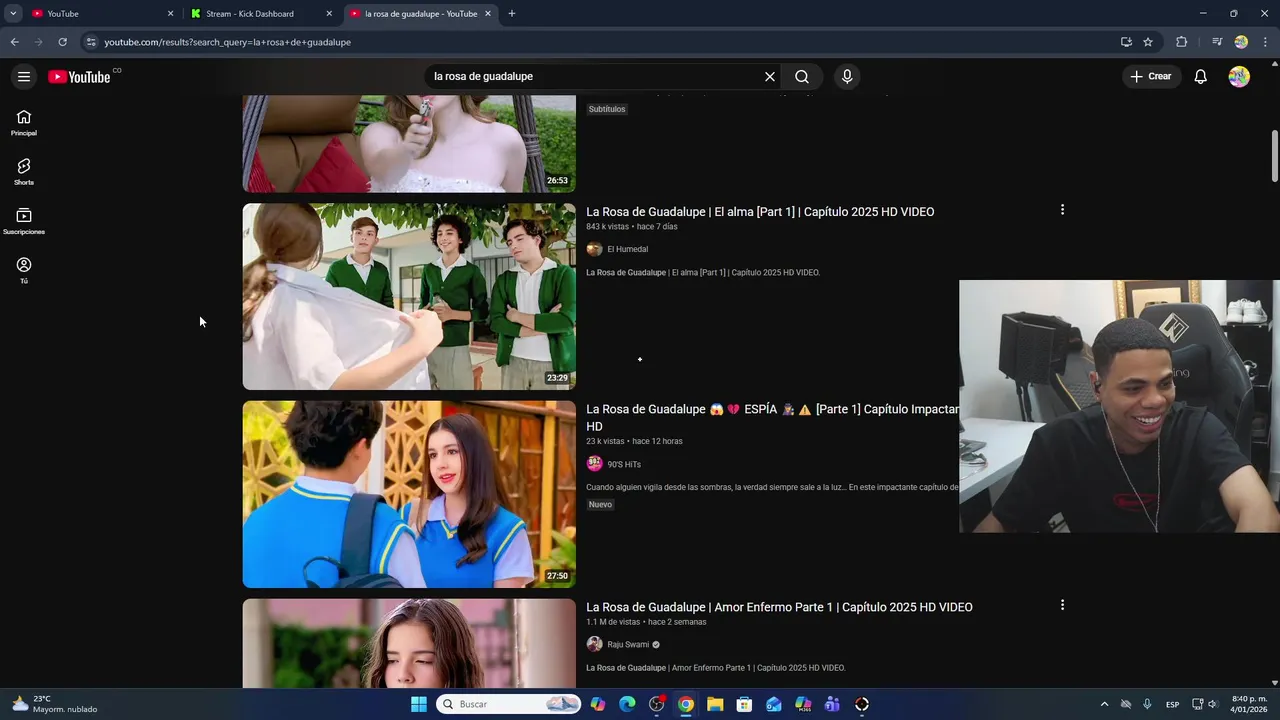The height and width of the screenshot is (720, 1280).
Task: View site information icon in address bar
Action: 91,42
